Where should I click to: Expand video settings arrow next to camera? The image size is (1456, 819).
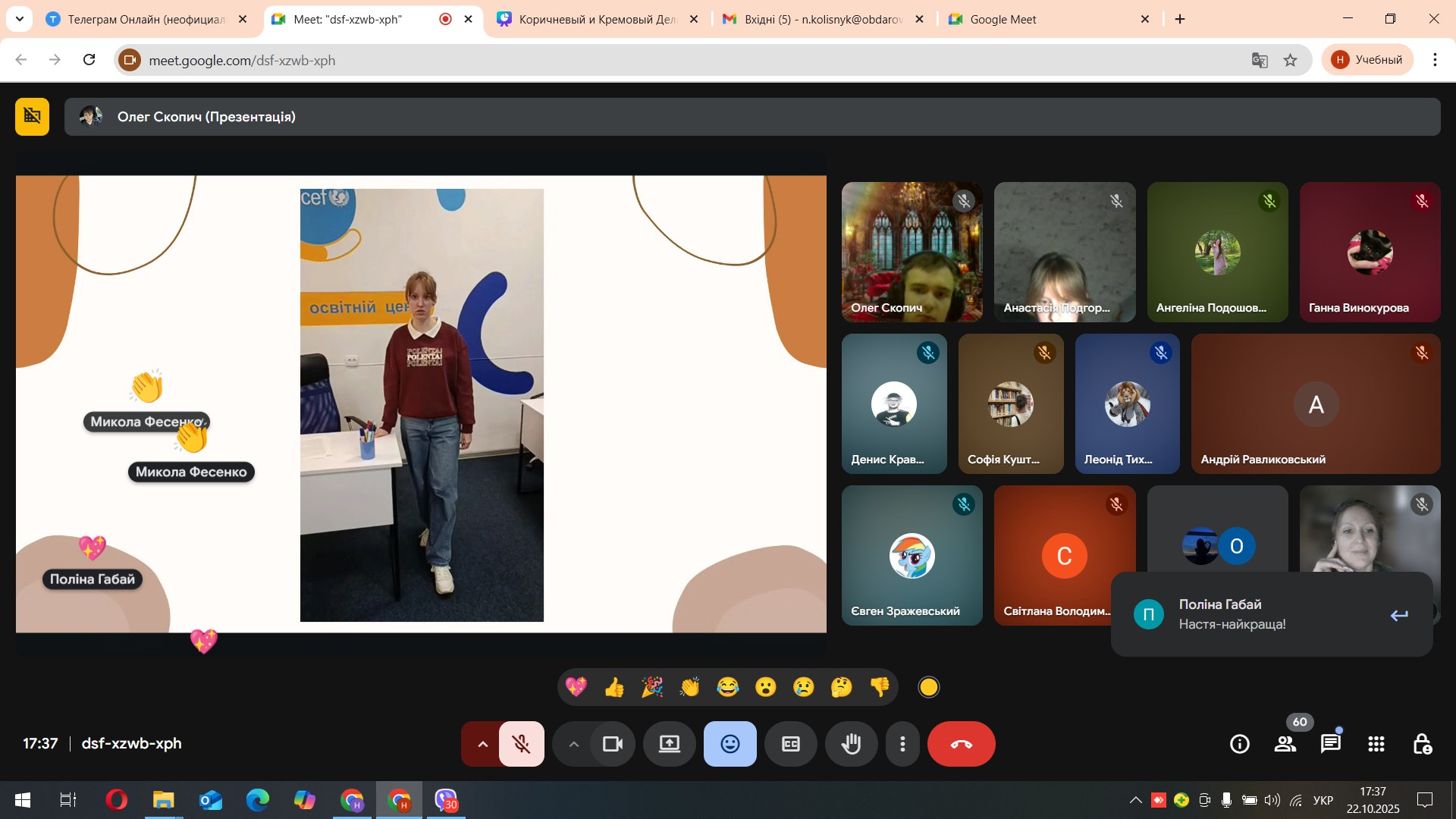(573, 744)
